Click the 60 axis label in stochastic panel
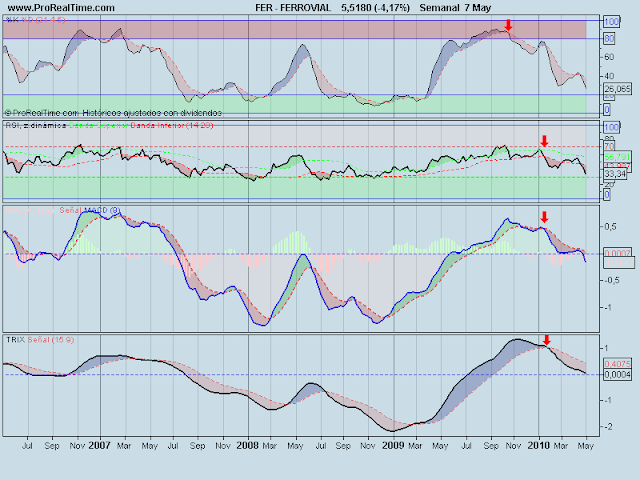Viewport: 640px width, 480px height. tap(609, 57)
